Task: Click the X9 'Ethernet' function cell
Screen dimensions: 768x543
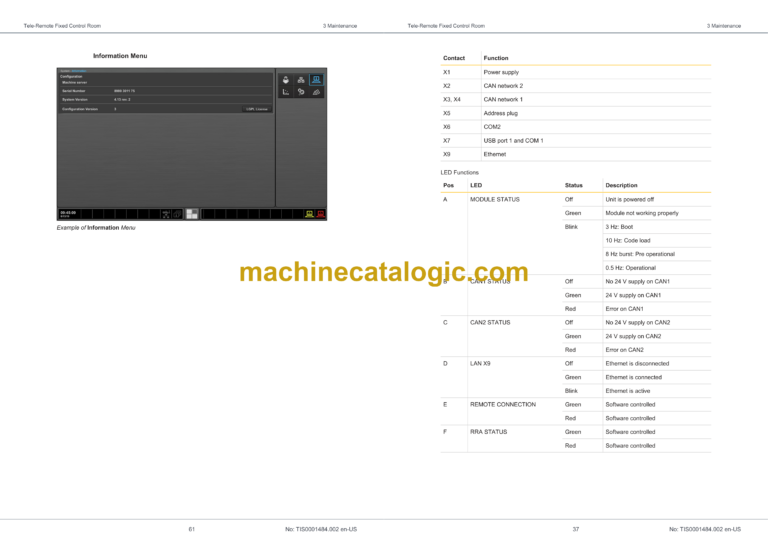Action: tap(495, 154)
